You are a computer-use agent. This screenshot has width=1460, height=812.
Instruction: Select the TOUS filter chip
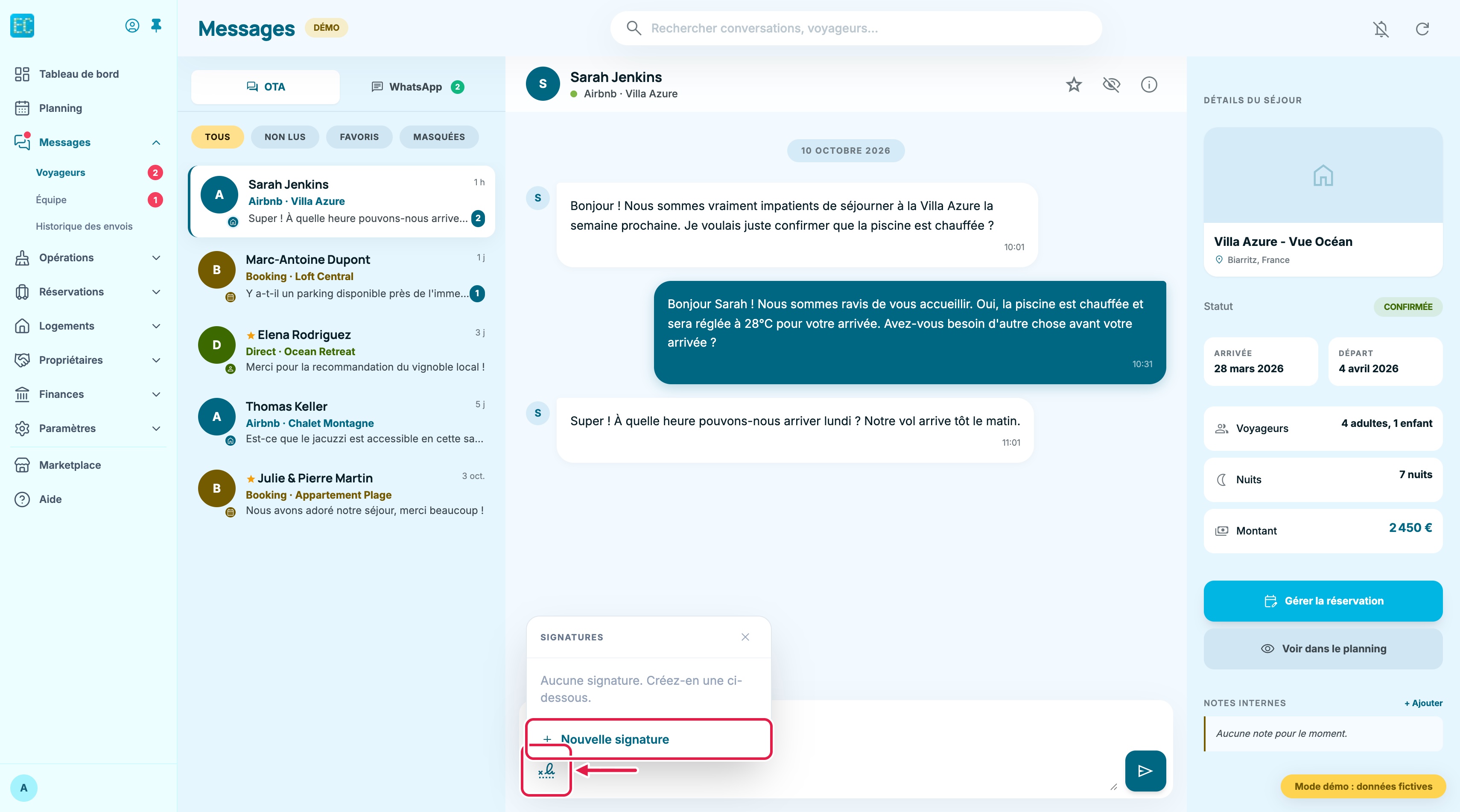(x=217, y=137)
